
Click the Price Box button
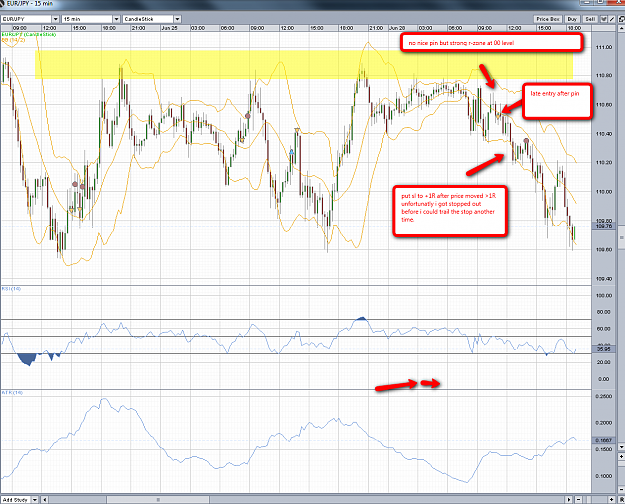pos(548,19)
